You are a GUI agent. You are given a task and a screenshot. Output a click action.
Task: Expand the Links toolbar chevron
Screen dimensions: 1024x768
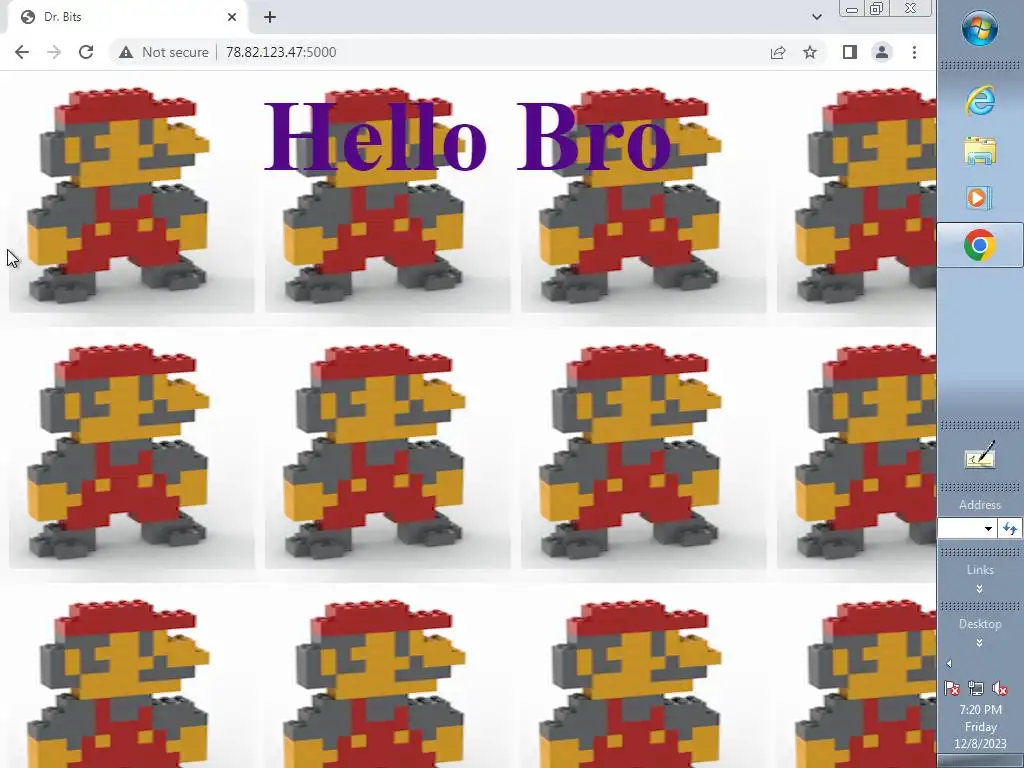980,589
